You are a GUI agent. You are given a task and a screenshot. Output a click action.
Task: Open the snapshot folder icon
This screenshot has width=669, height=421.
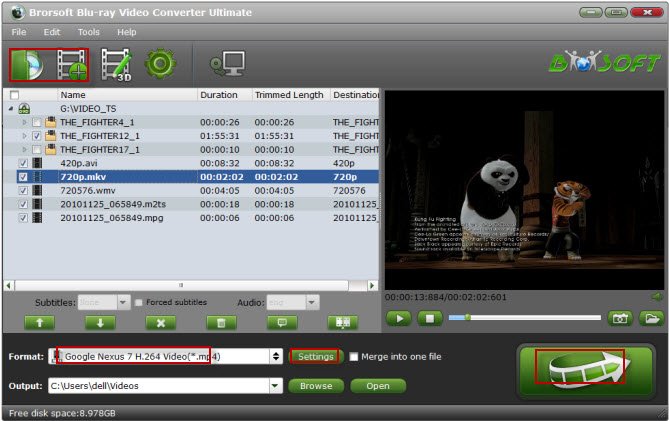point(652,318)
